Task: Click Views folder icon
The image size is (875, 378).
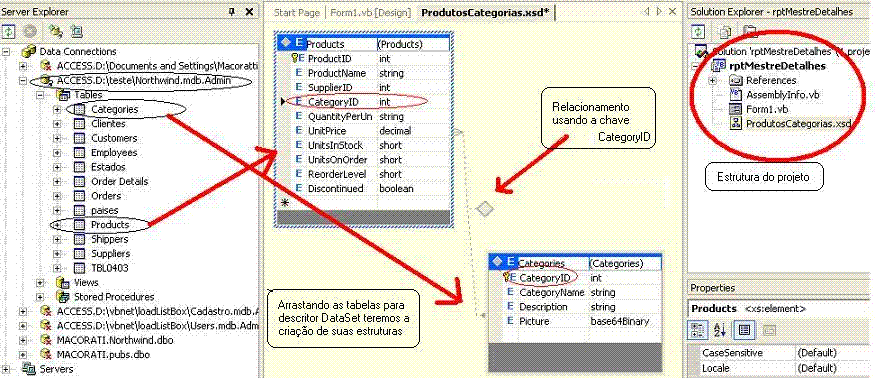Action: 63,283
